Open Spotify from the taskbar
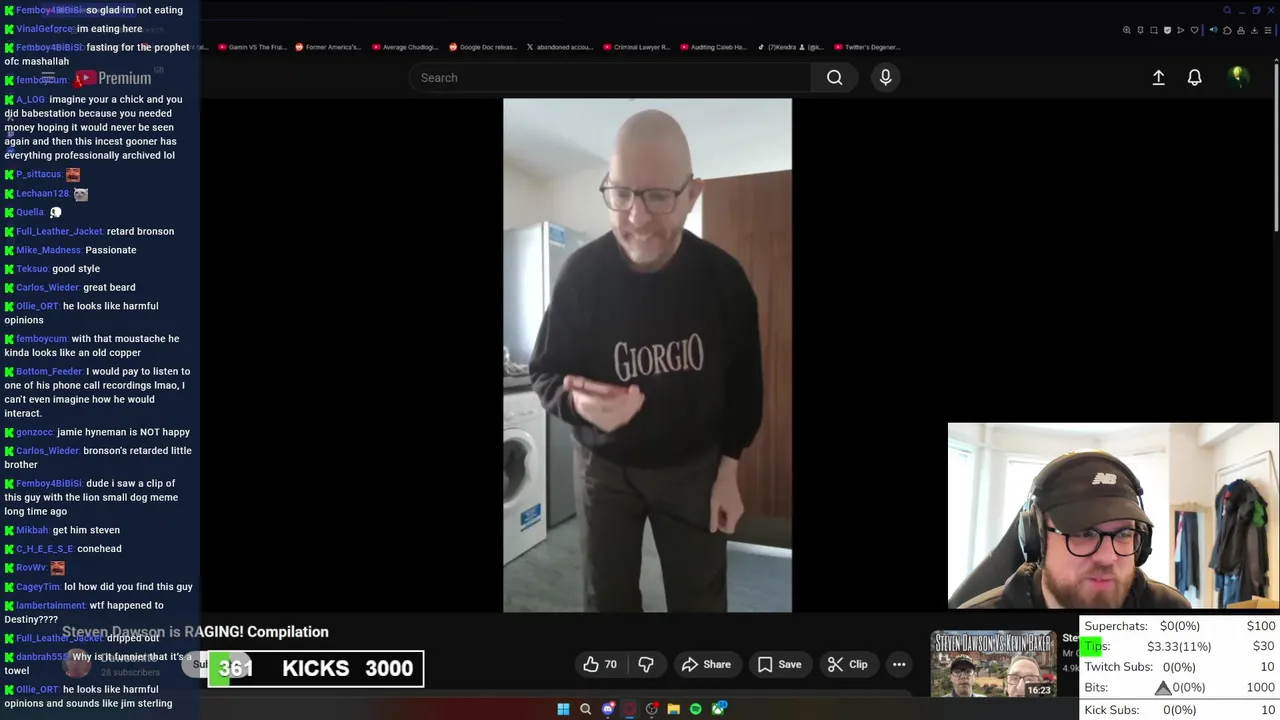This screenshot has height=720, width=1280. tap(695, 709)
